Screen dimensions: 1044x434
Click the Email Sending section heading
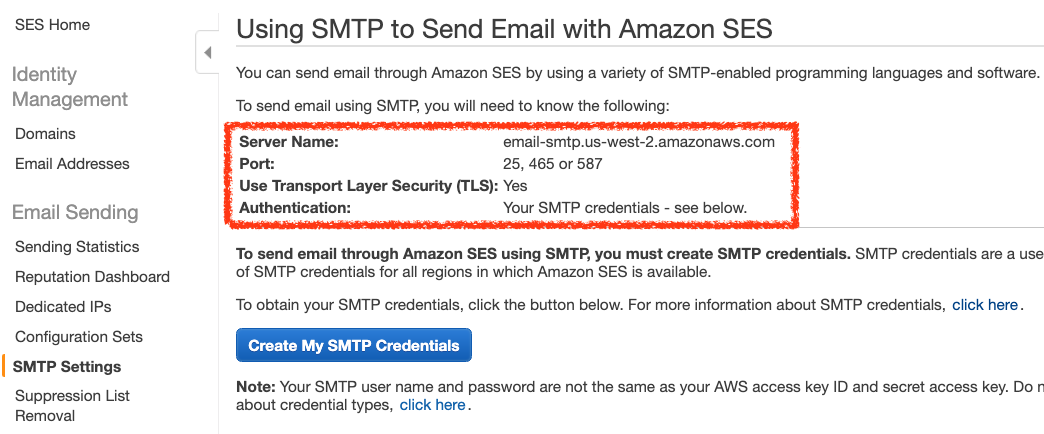[x=75, y=213]
